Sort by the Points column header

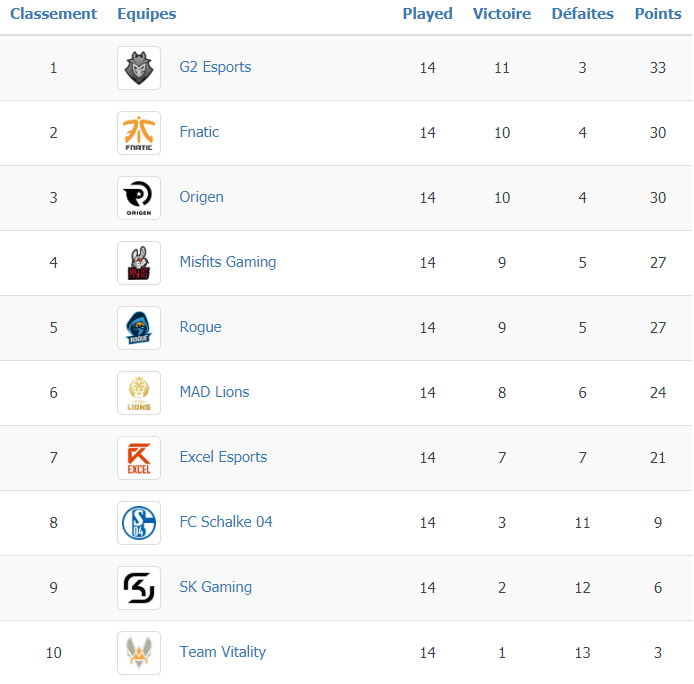click(x=658, y=14)
